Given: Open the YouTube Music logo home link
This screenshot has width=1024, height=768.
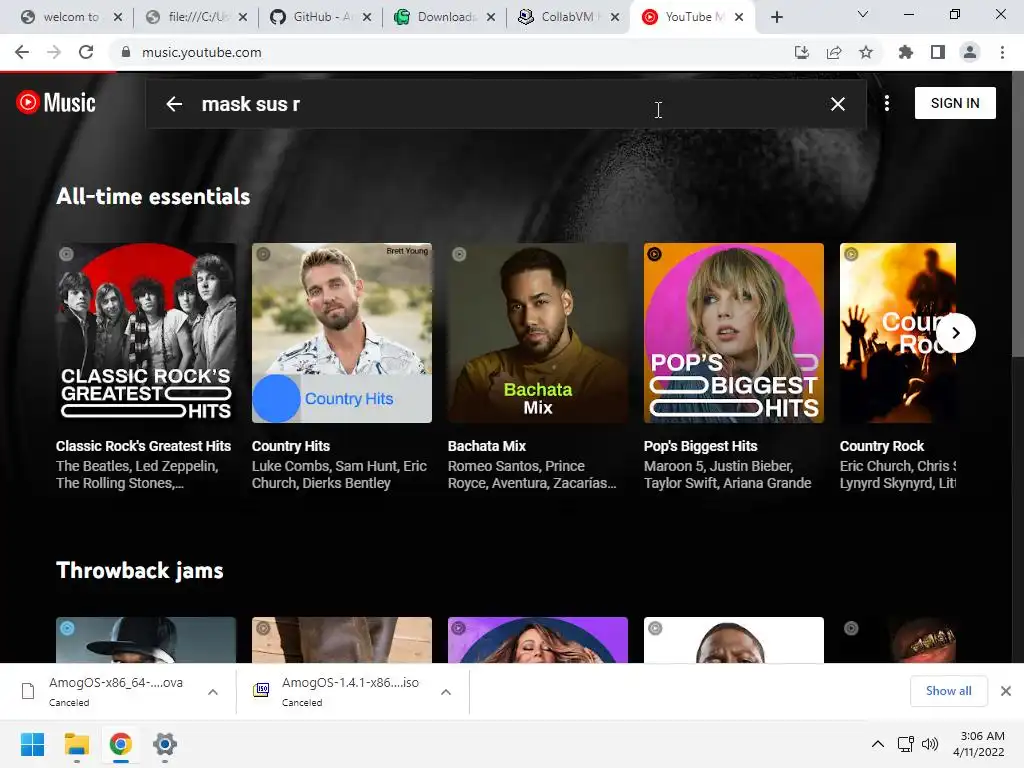Looking at the screenshot, I should [x=56, y=103].
